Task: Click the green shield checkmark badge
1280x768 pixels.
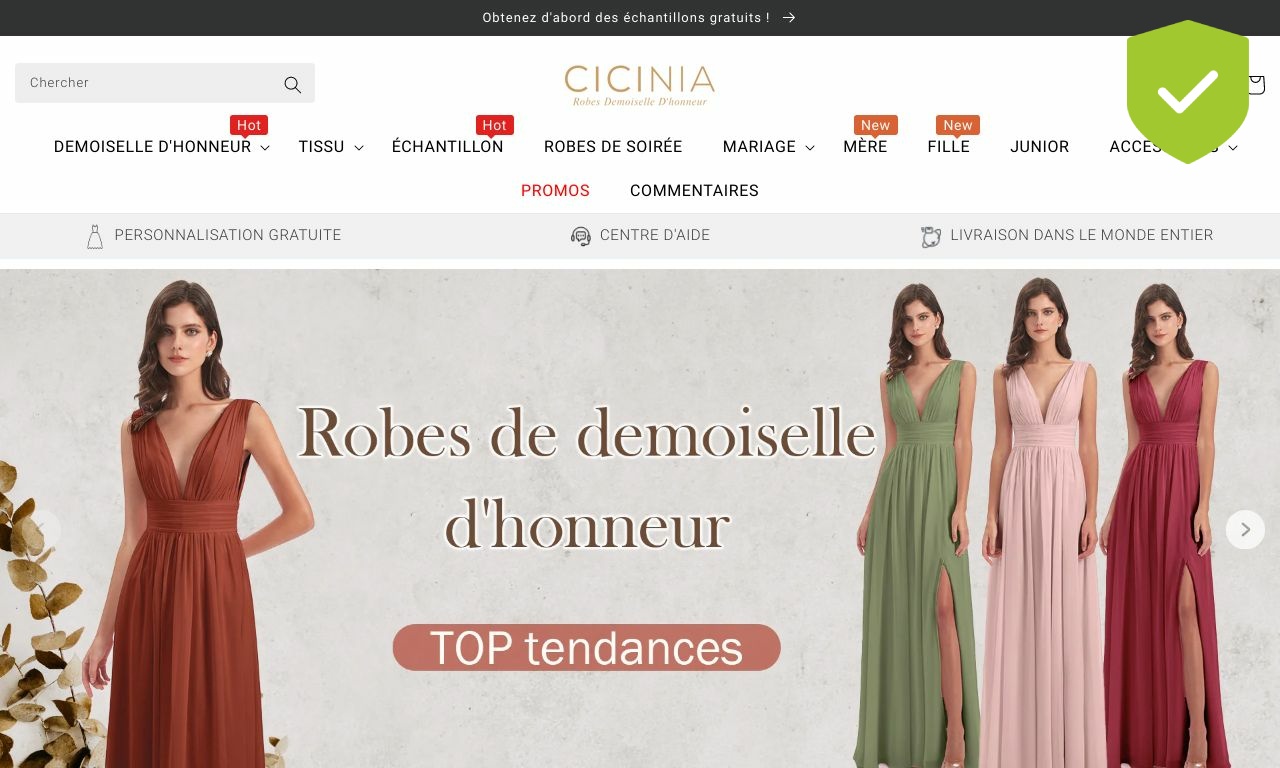Action: (1188, 92)
